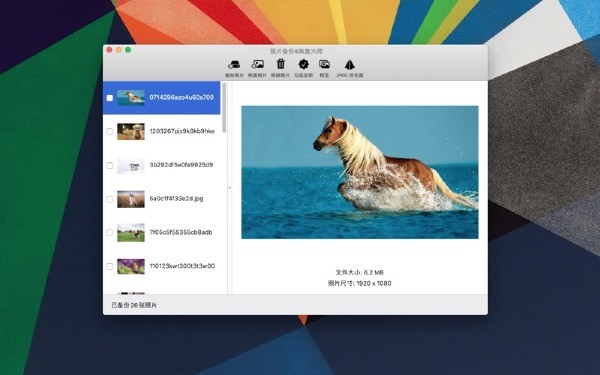Image resolution: width=600 pixels, height=375 pixels.
Task: Click the backup photos toolbar icon
Action: [x=234, y=65]
